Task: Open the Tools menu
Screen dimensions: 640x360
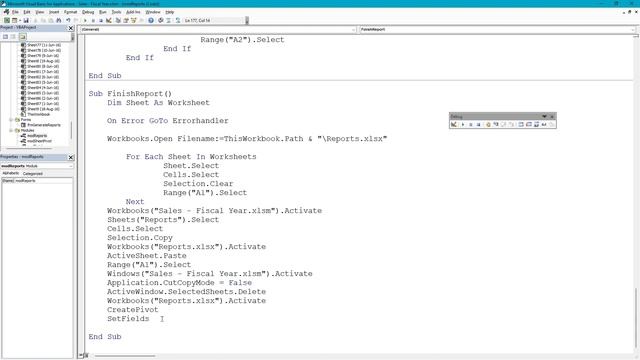Action: tap(116, 12)
